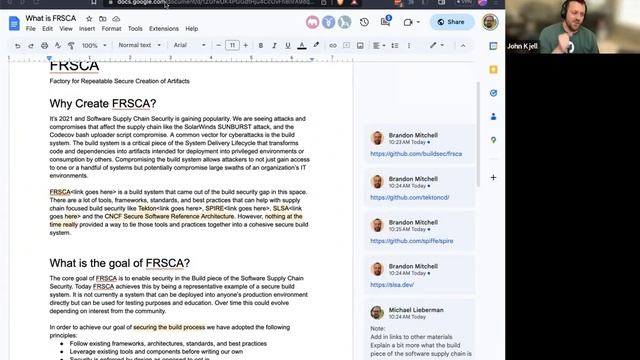Add a comment from toolbar
Screen dimensions: 640x360
[x=347, y=45]
